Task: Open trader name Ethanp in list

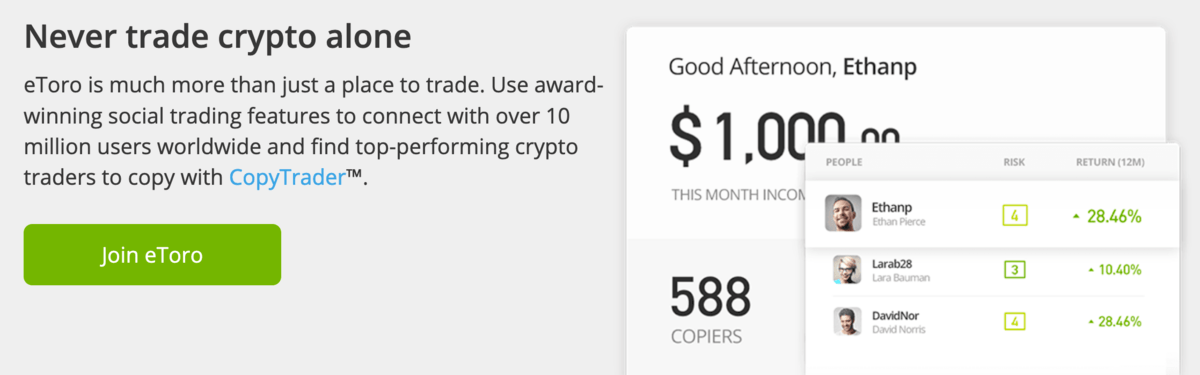Action: tap(890, 206)
